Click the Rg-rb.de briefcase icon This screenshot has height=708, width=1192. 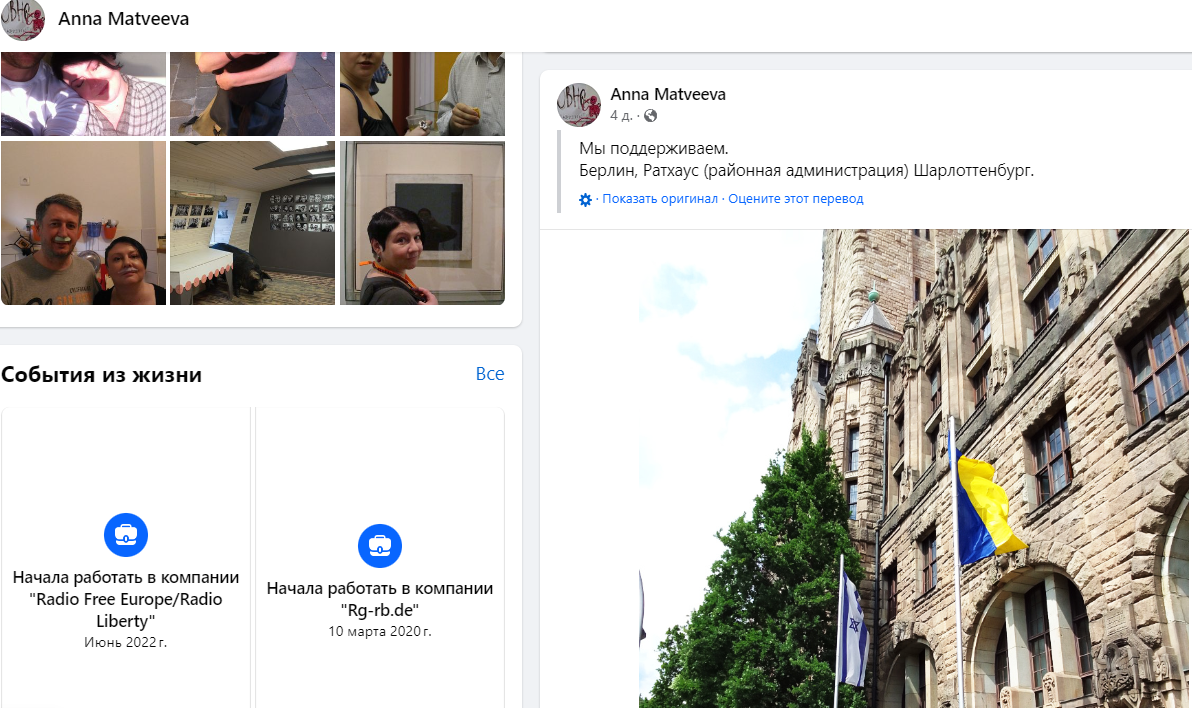pos(380,545)
